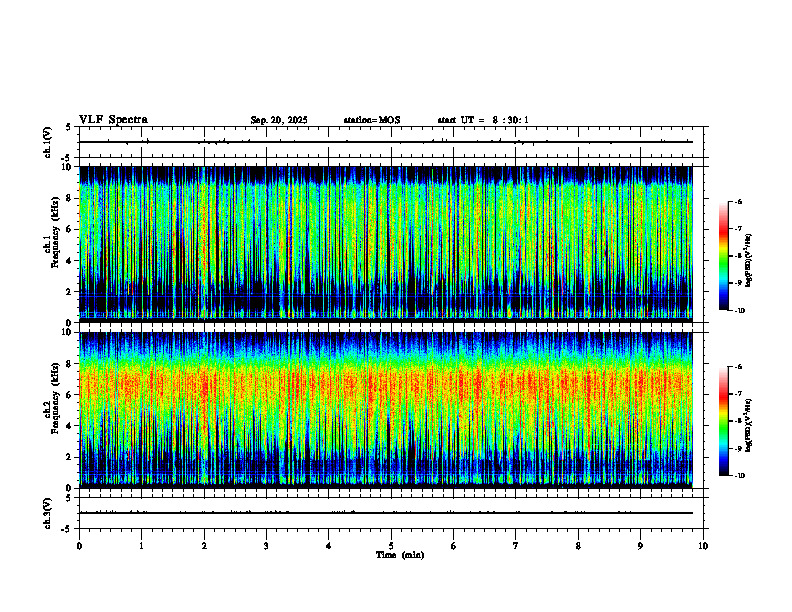This screenshot has width=792, height=612.
Task: Click the "5" voltage tick of ch.1(V) strip
Action: pos(70,127)
